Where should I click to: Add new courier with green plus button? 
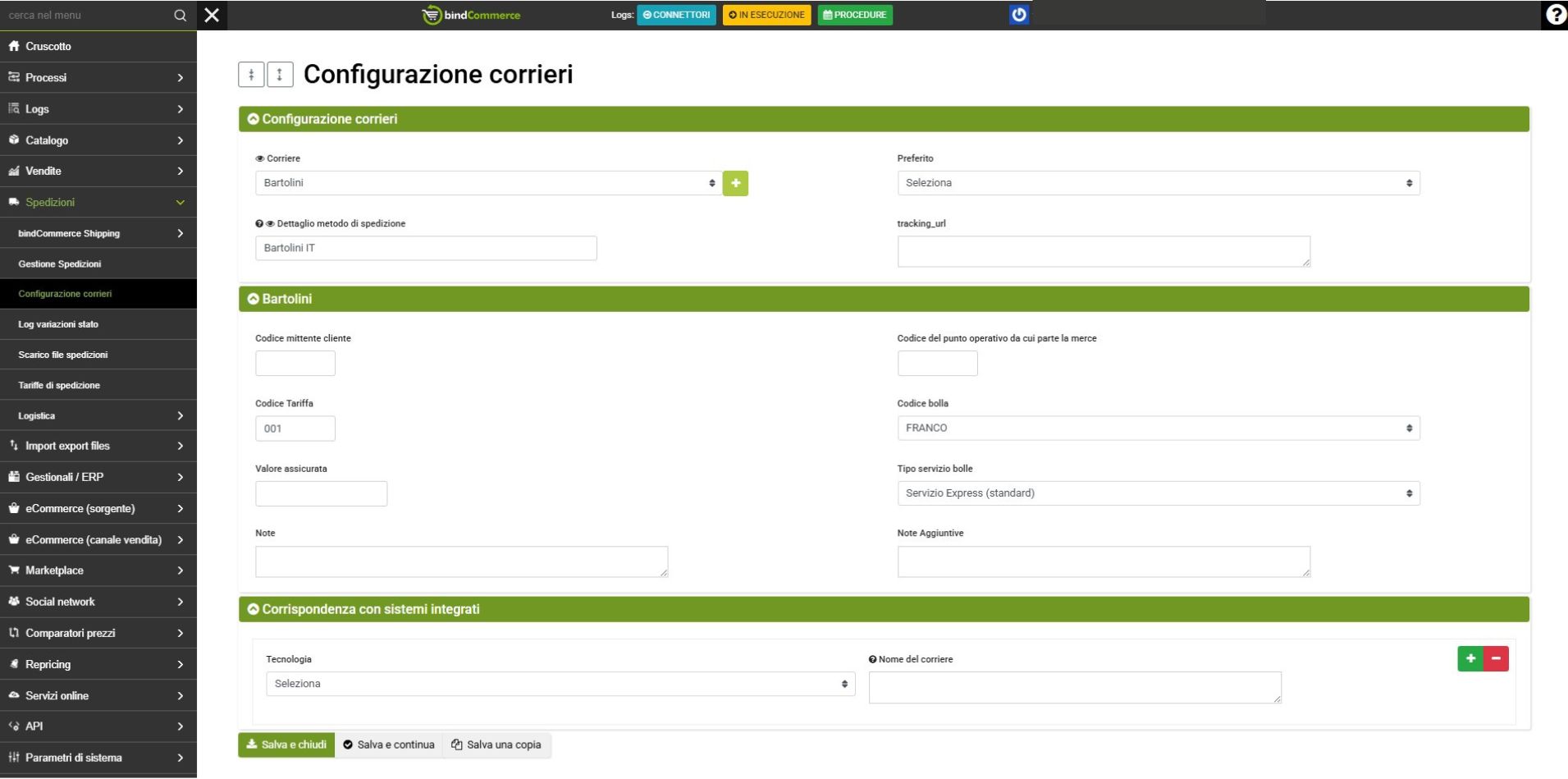pos(735,183)
